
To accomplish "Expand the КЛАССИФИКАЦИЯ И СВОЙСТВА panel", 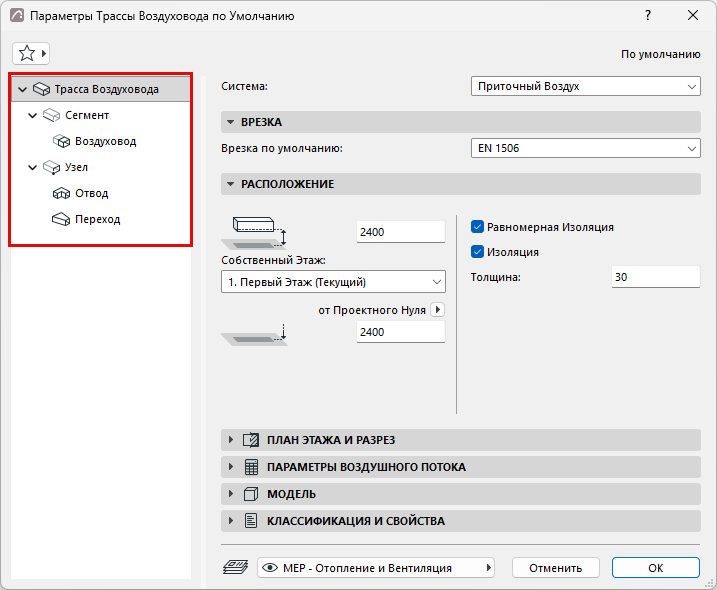I will (x=230, y=521).
